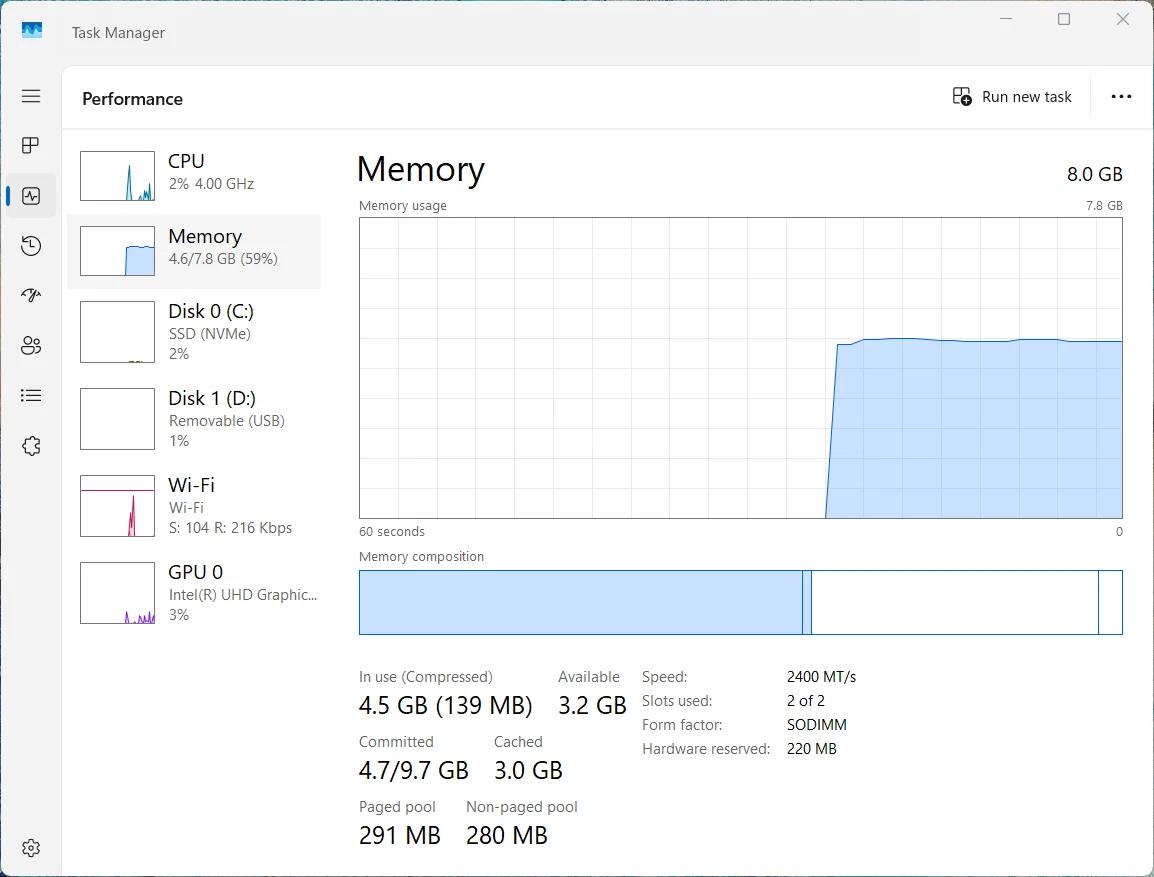Viewport: 1154px width, 877px height.
Task: Open the Wi-Fi resource entry
Action: 194,505
